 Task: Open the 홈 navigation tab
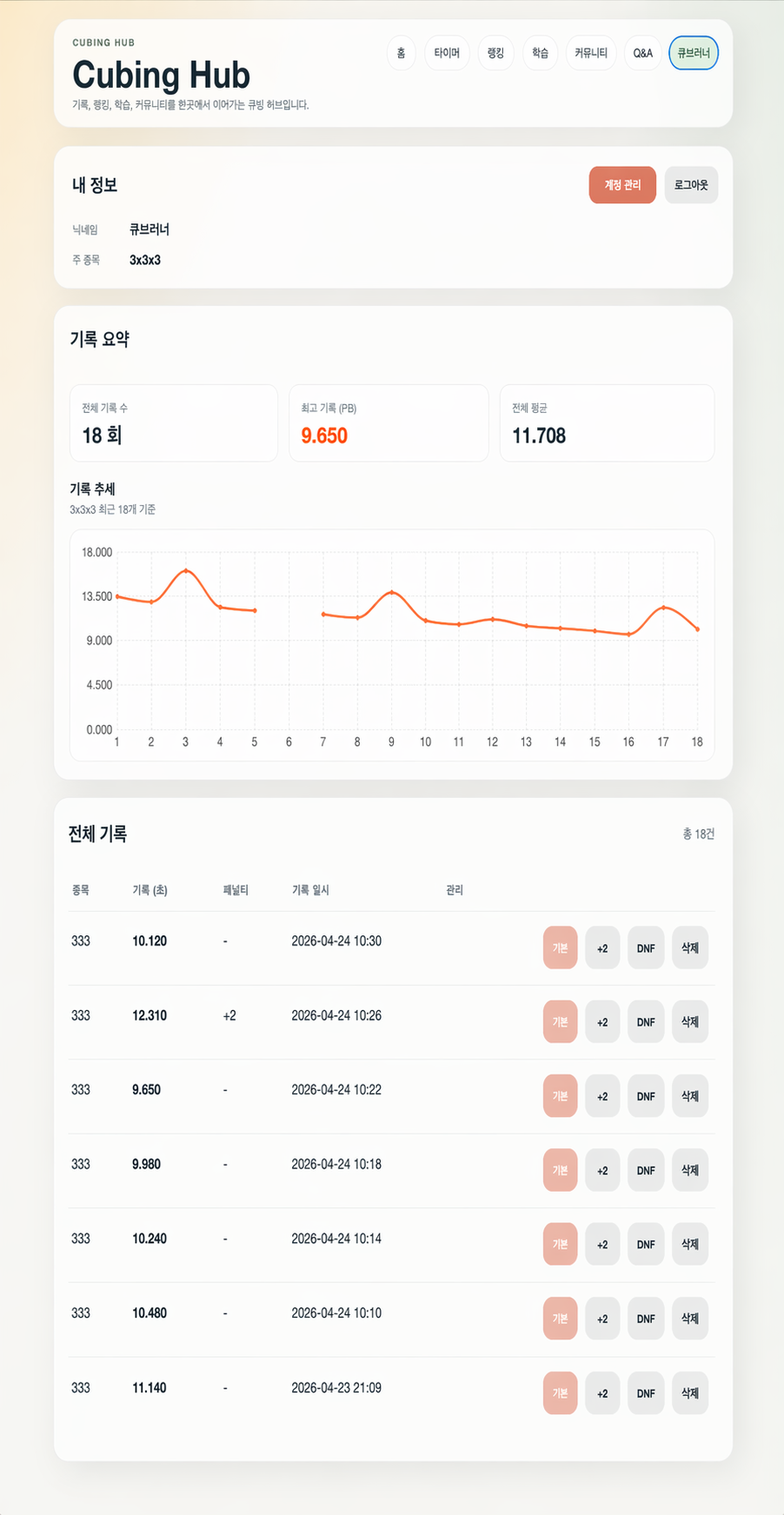click(x=401, y=53)
